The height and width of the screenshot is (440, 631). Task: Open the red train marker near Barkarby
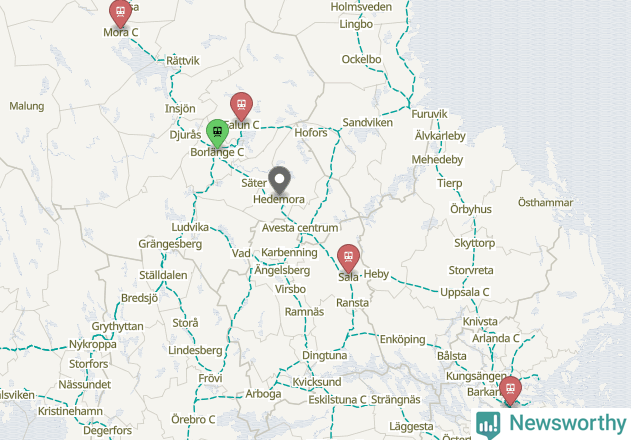510,390
